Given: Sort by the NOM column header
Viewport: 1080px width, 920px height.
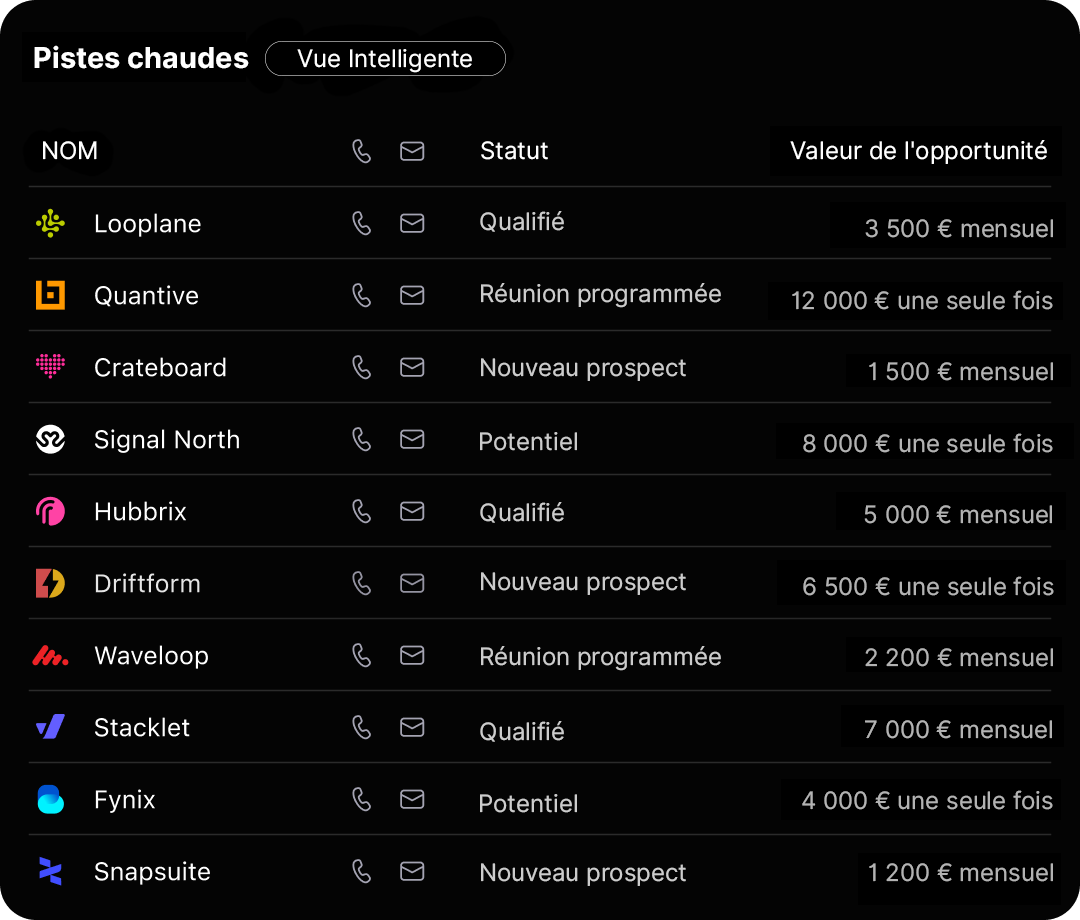Looking at the screenshot, I should tap(70, 151).
